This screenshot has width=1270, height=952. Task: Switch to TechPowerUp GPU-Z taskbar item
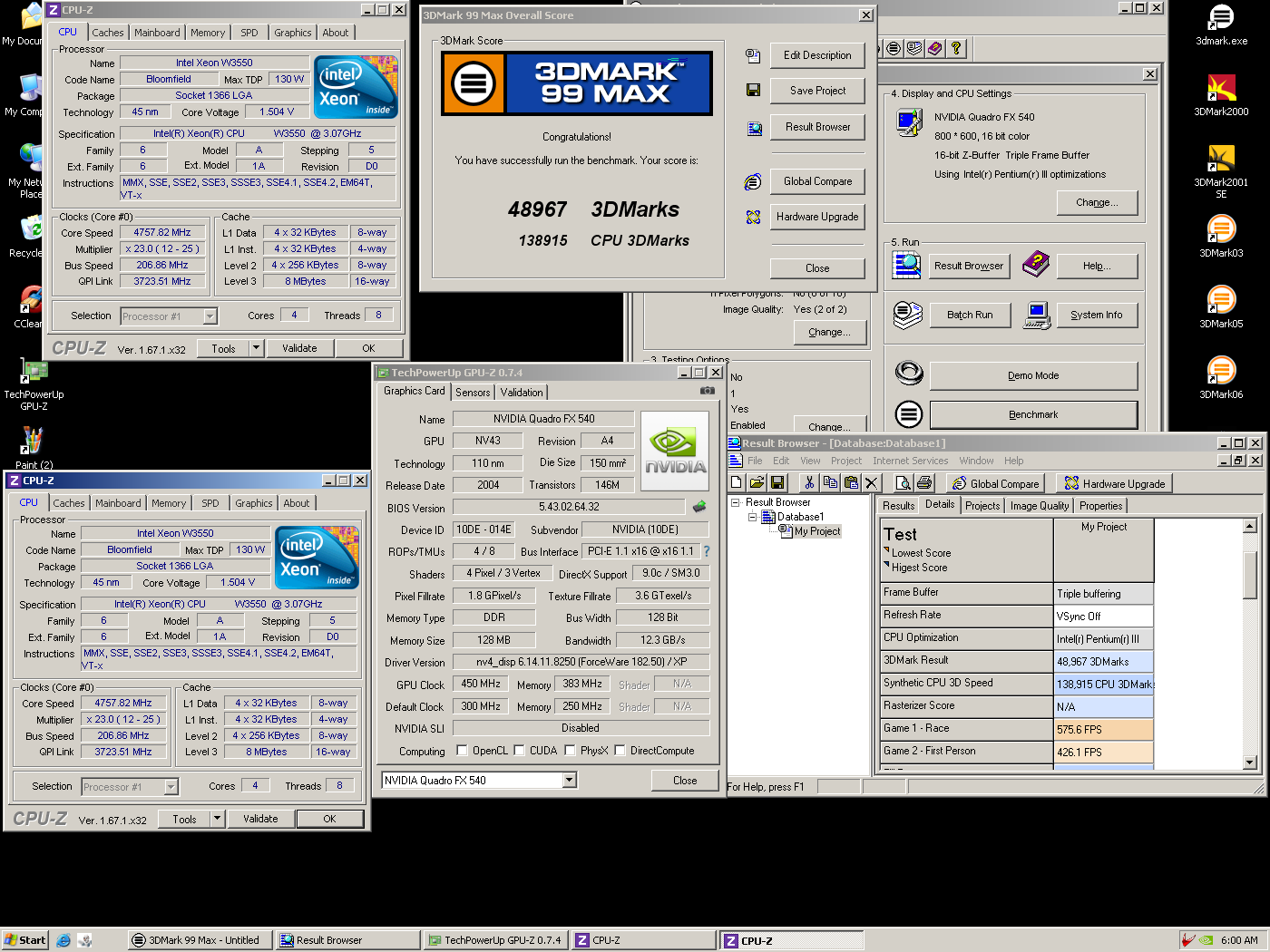495,940
